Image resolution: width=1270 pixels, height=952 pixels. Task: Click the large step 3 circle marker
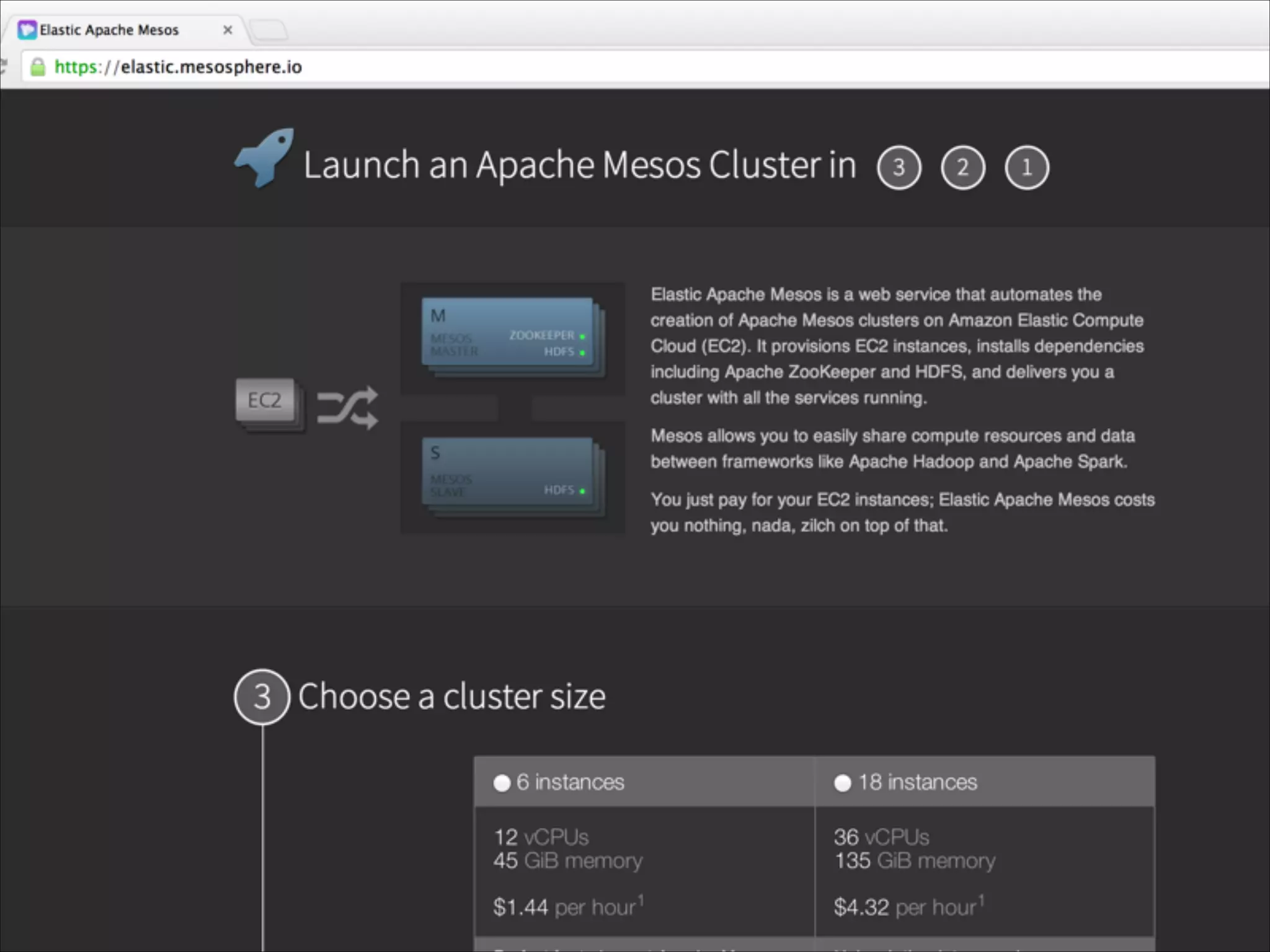click(262, 697)
